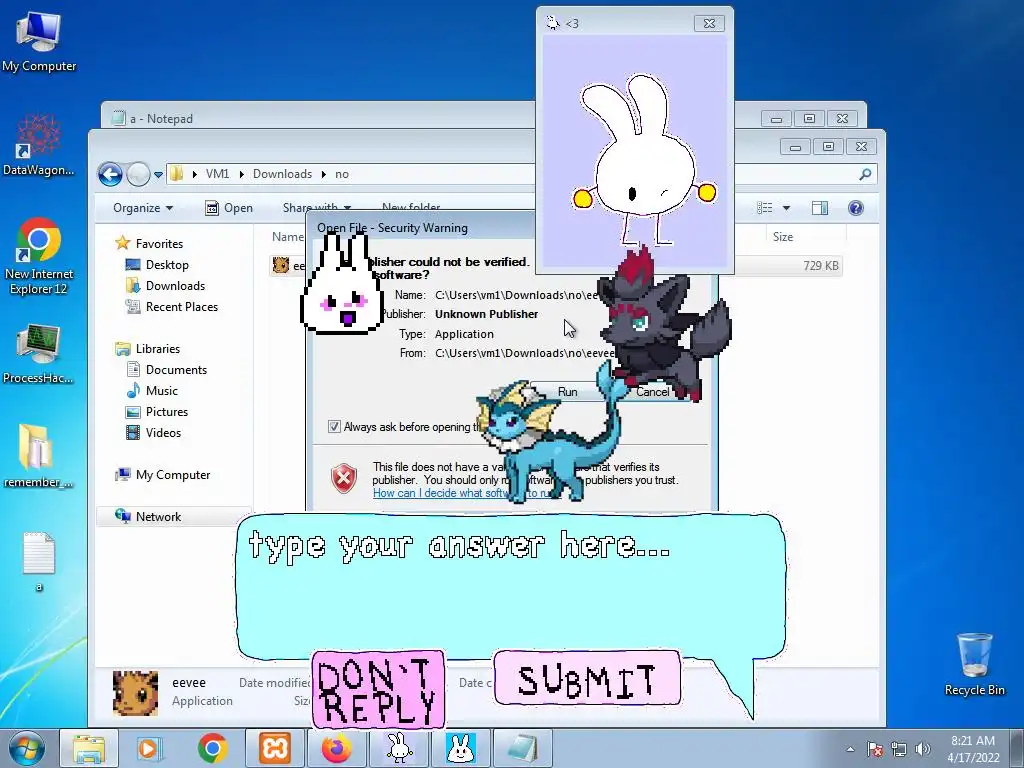Click Explorer search magnifier icon

[x=865, y=174]
